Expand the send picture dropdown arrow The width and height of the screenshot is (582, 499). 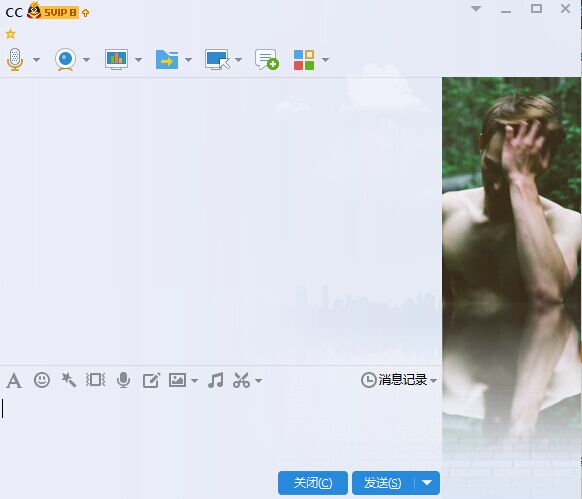(194, 381)
